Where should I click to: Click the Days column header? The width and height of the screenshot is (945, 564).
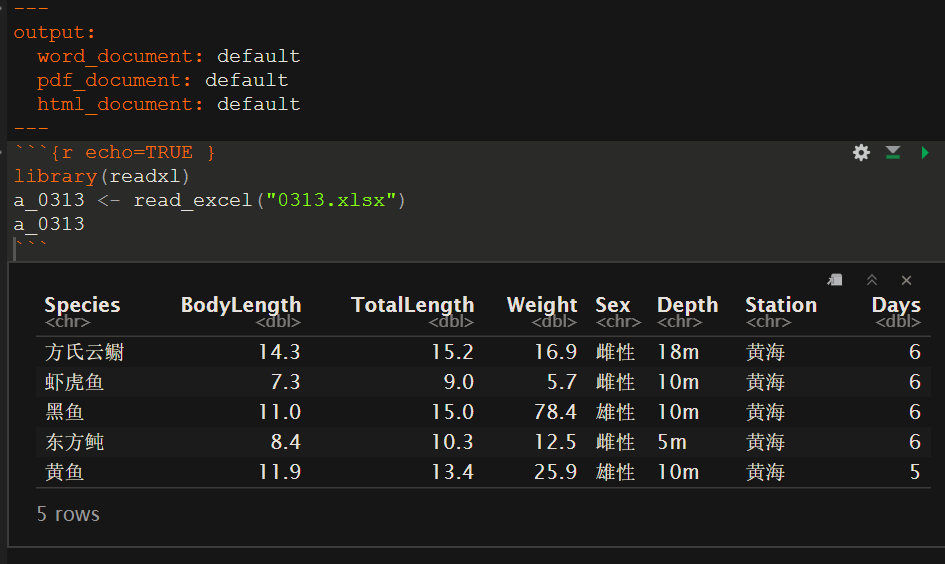[x=895, y=305]
